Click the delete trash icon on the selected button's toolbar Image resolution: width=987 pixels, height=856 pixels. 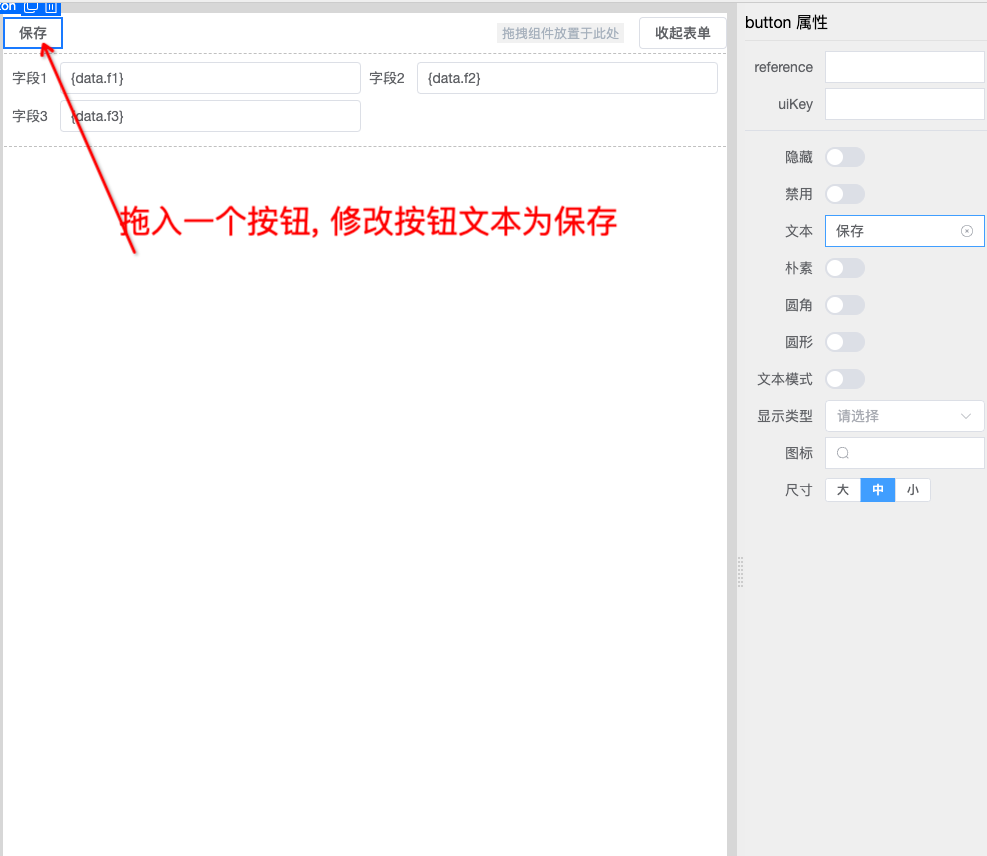click(x=51, y=7)
